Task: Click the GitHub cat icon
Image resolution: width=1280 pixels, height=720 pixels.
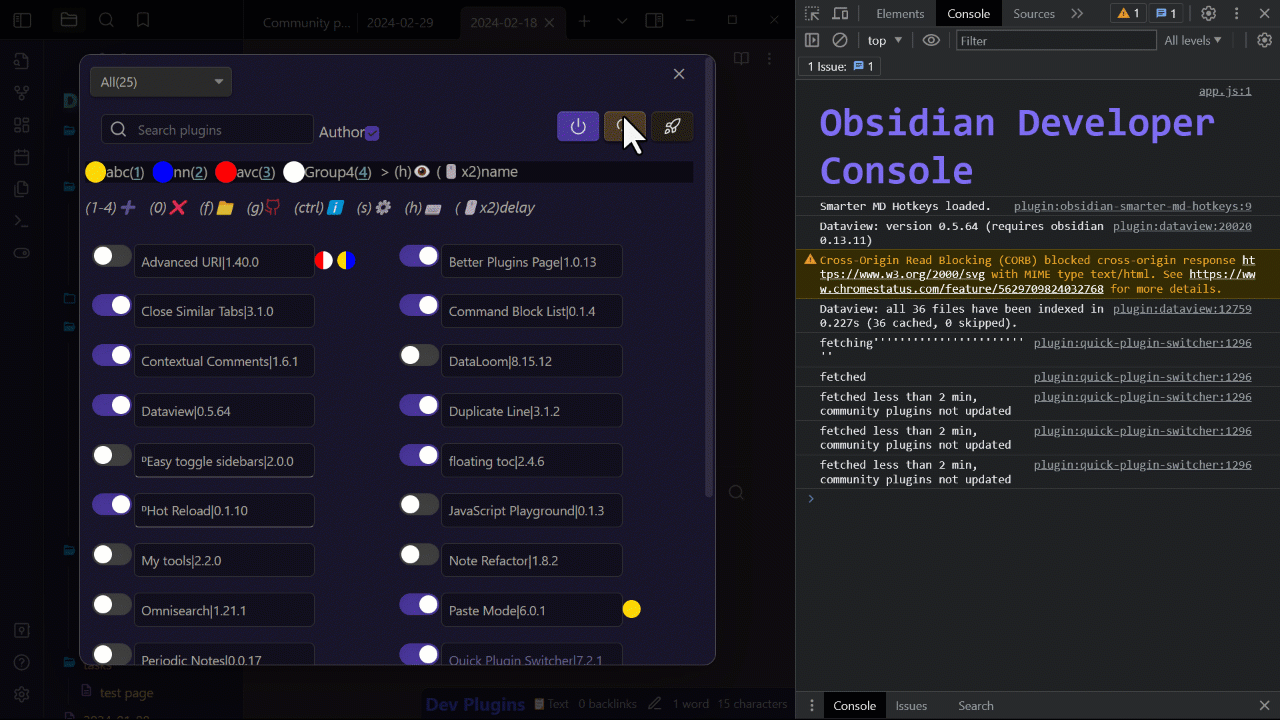Action: point(273,208)
